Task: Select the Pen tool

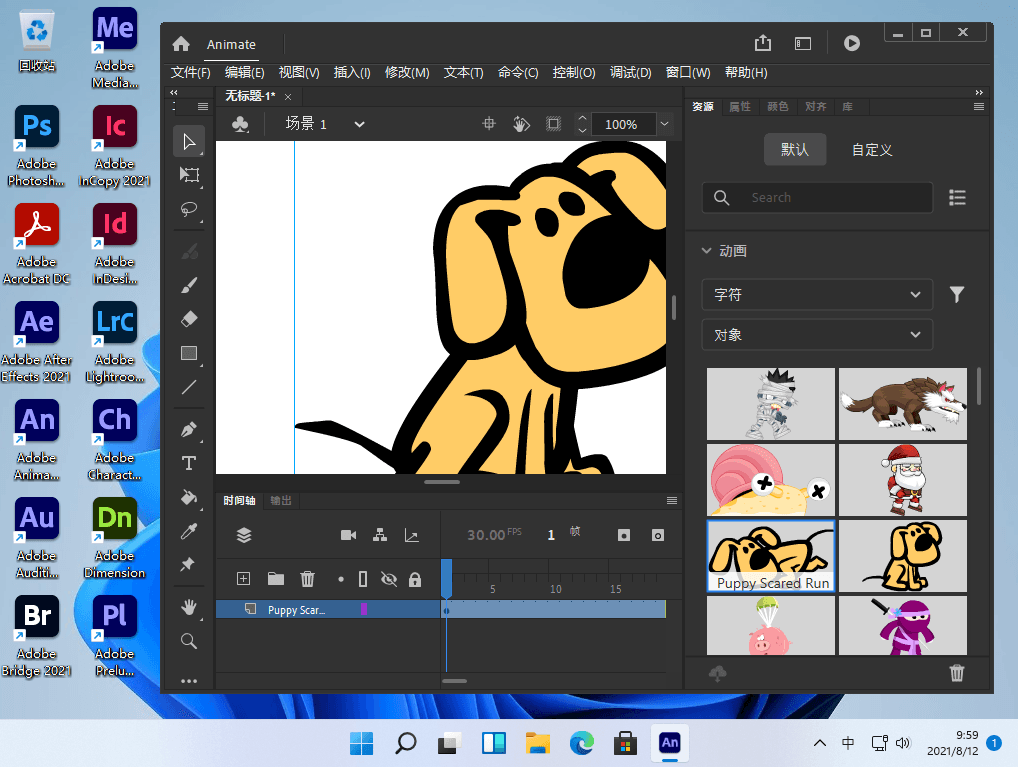Action: tap(189, 429)
